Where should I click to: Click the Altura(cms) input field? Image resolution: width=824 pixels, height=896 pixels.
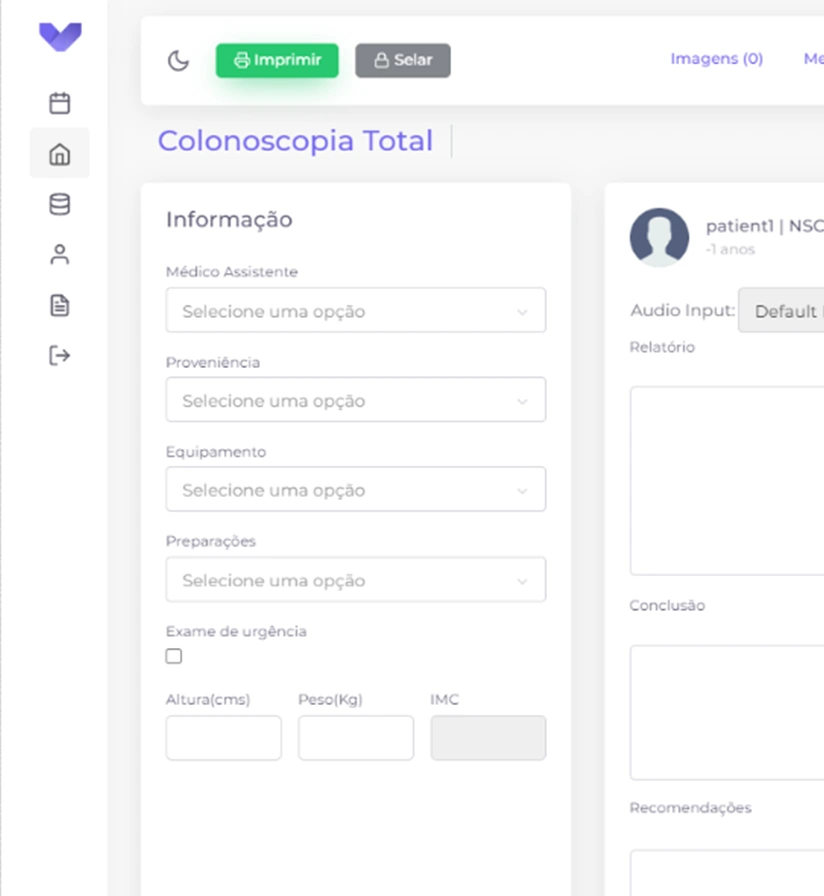point(223,737)
